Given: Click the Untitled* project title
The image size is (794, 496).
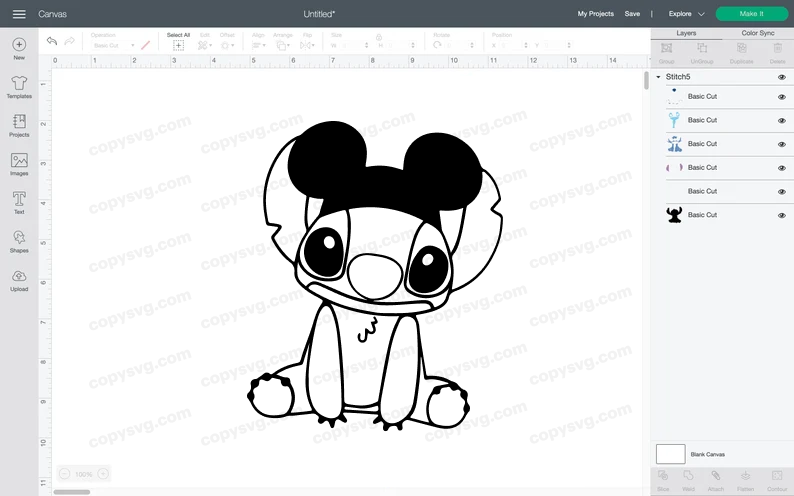Looking at the screenshot, I should point(319,14).
